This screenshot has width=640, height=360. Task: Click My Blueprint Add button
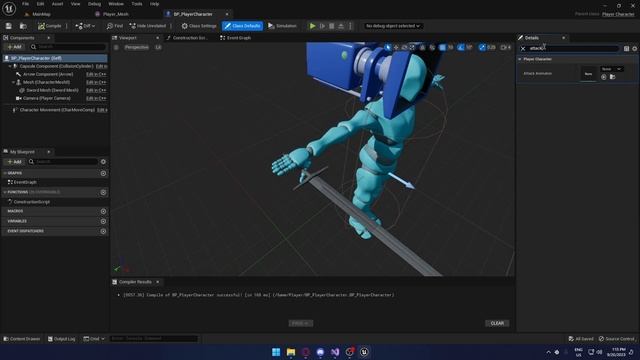click(14, 162)
